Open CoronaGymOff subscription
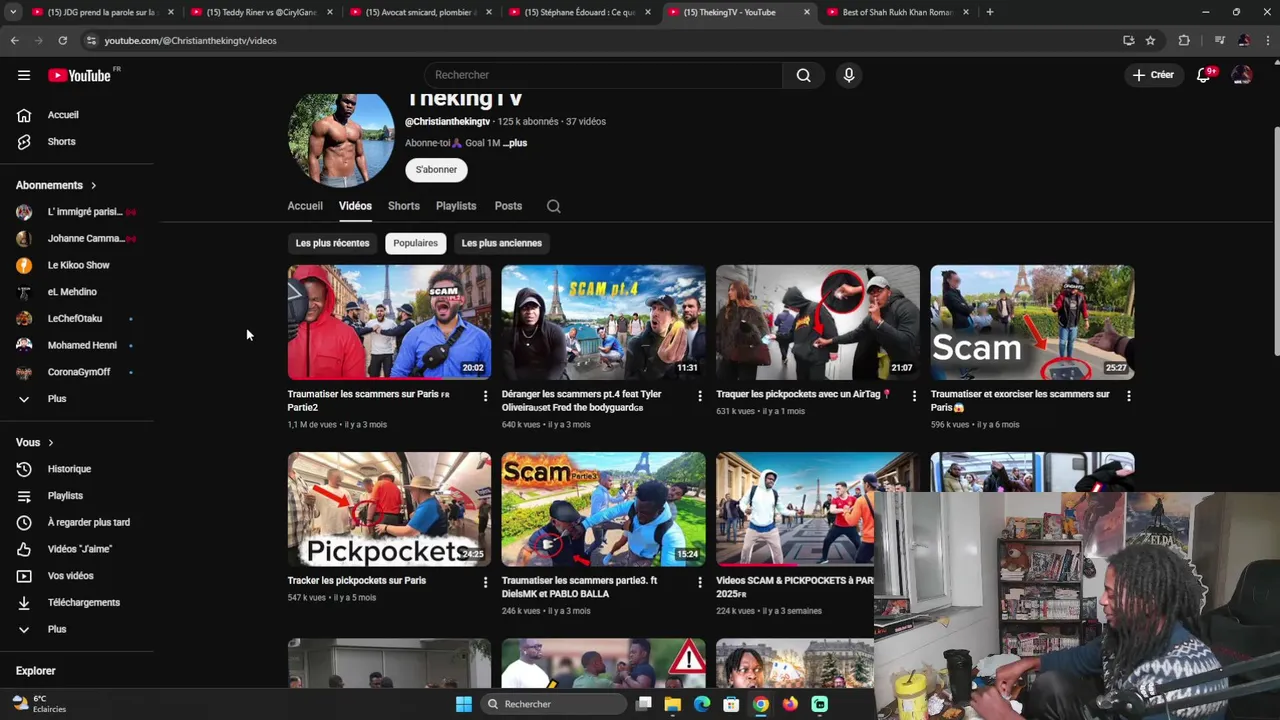 click(x=77, y=372)
